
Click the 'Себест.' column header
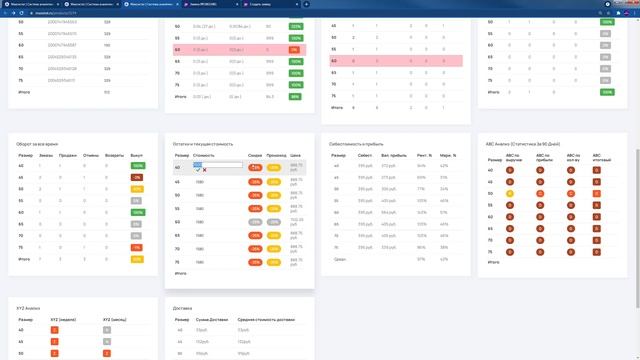coord(365,156)
